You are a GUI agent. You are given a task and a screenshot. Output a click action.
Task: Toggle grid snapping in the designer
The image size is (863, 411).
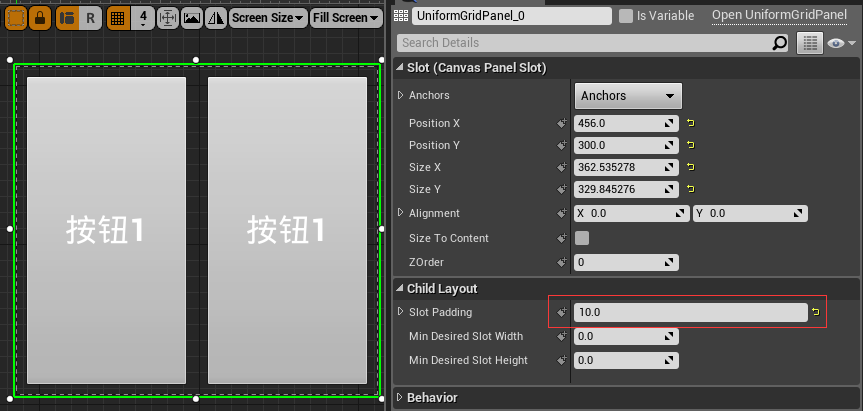[117, 18]
